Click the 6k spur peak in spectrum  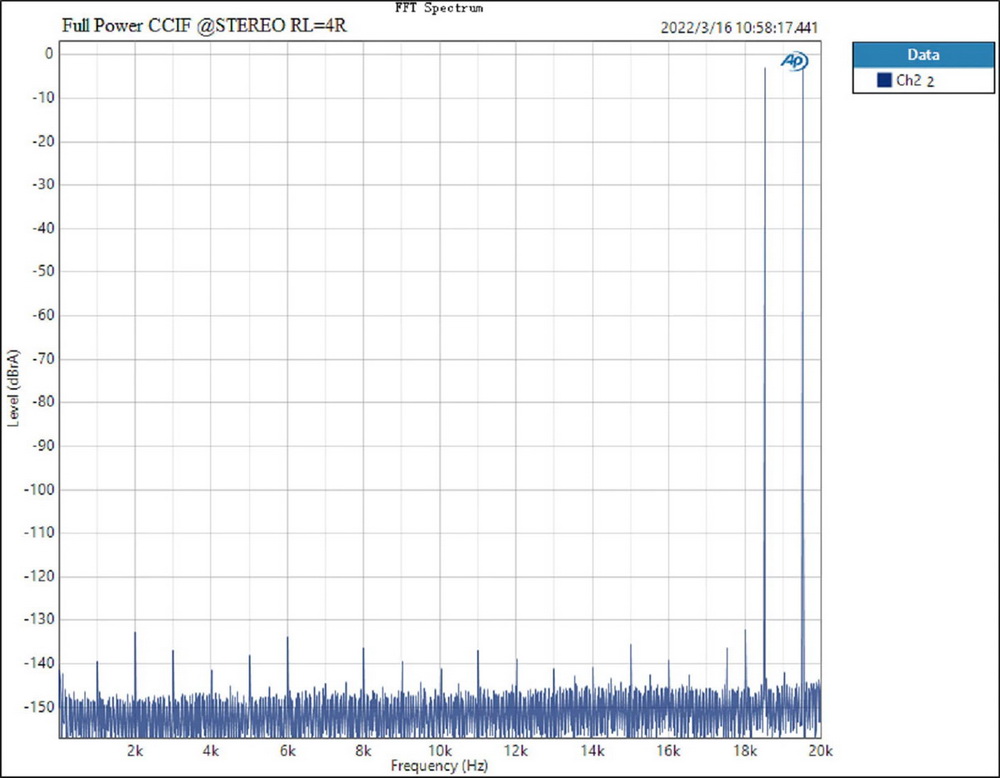pos(287,638)
